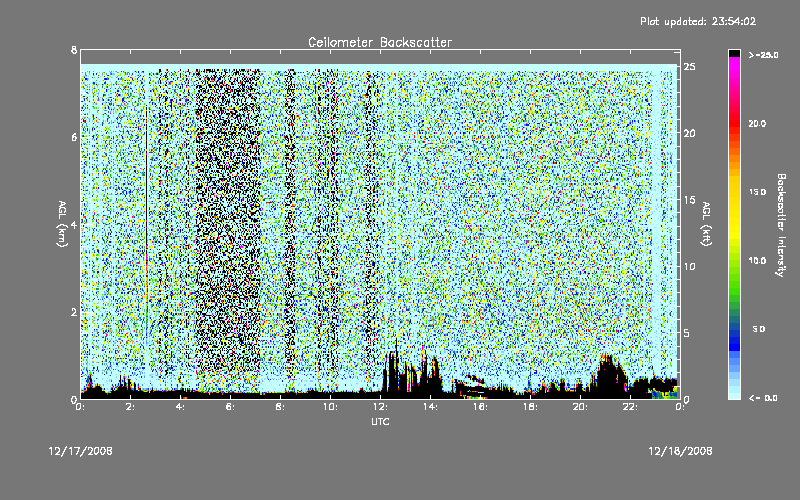Click the 15 kft tick label on right axis

tap(689, 200)
